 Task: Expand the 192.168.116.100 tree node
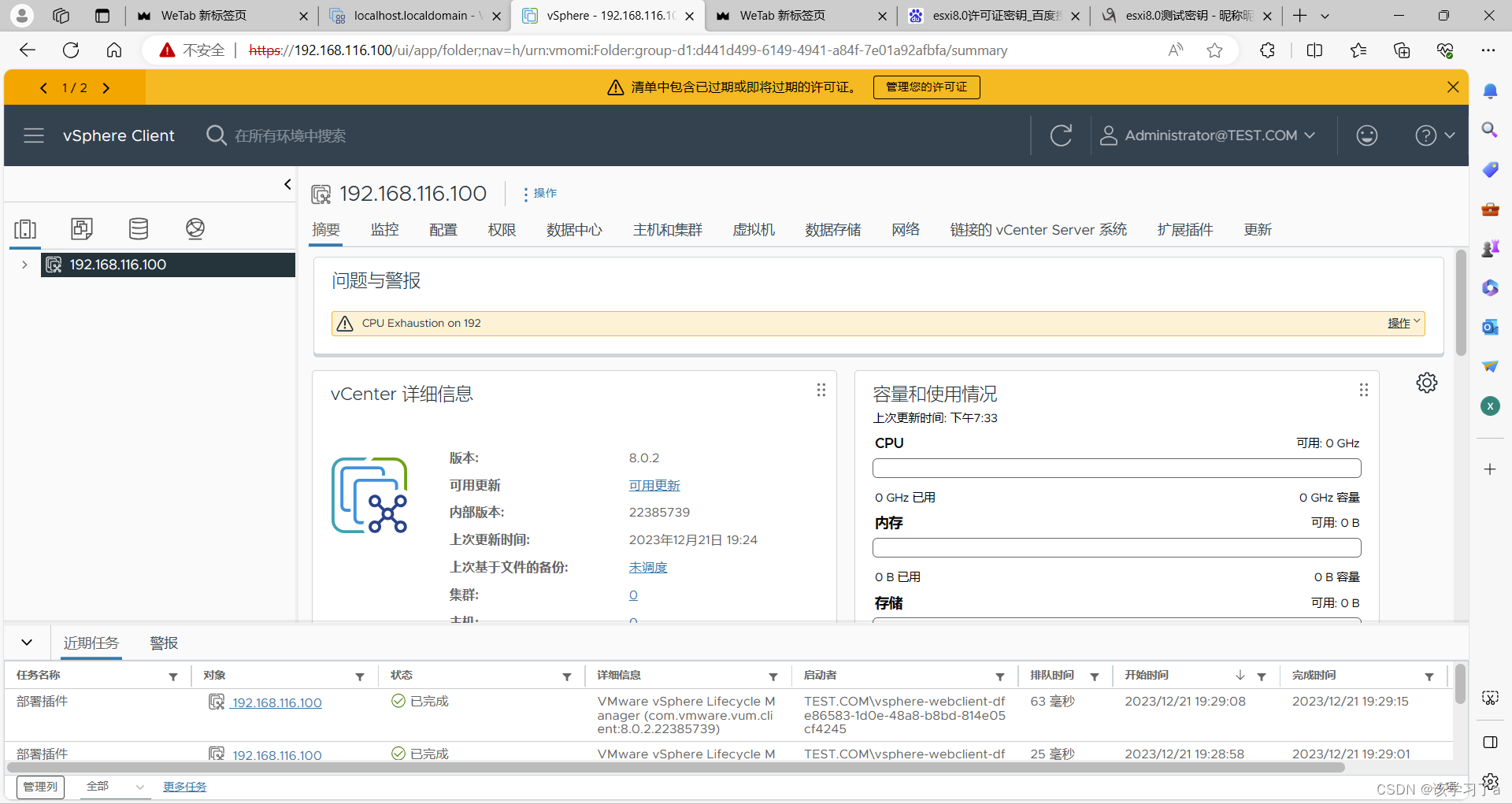pos(24,265)
